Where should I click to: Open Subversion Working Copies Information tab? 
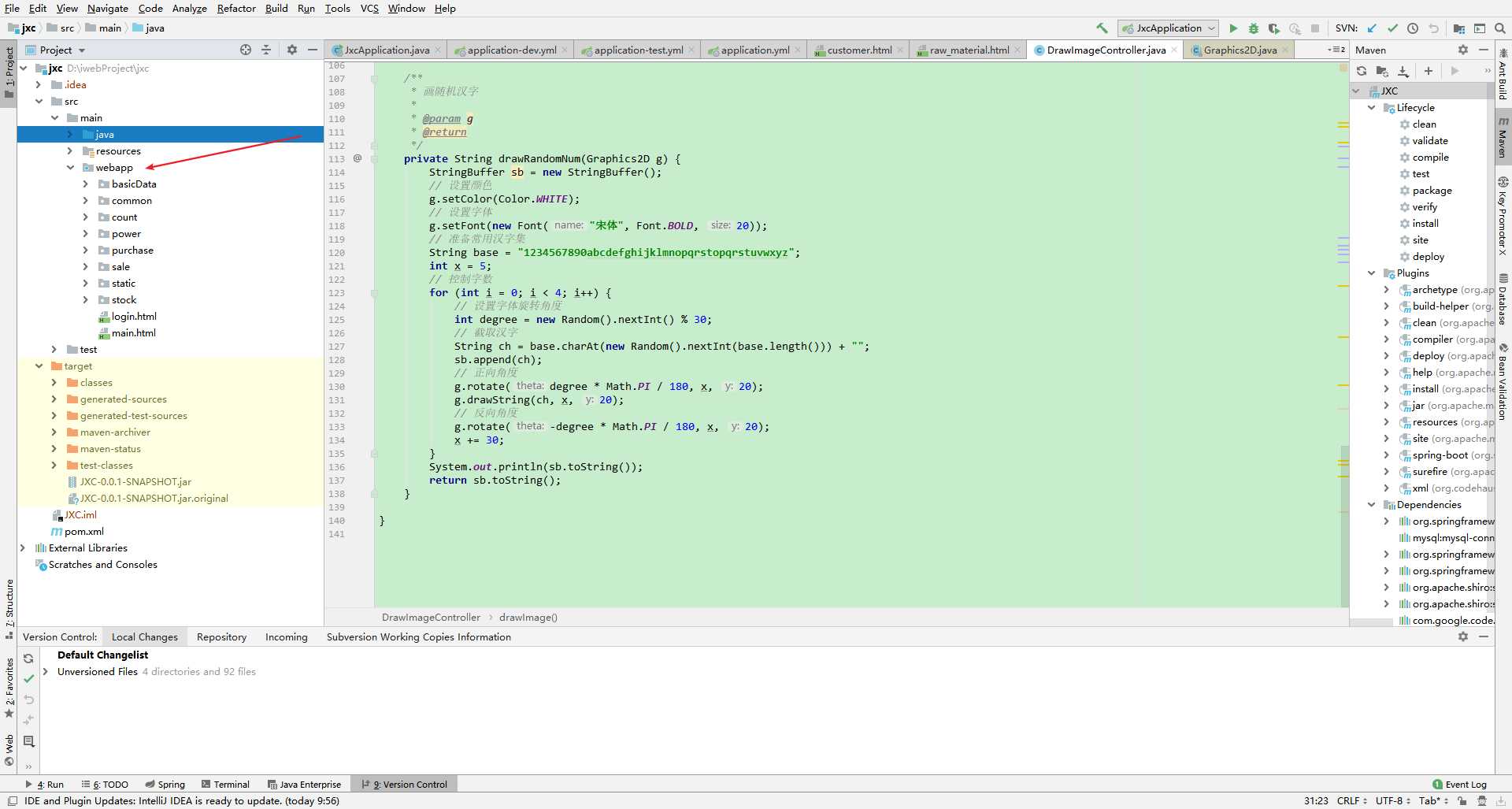coord(419,637)
